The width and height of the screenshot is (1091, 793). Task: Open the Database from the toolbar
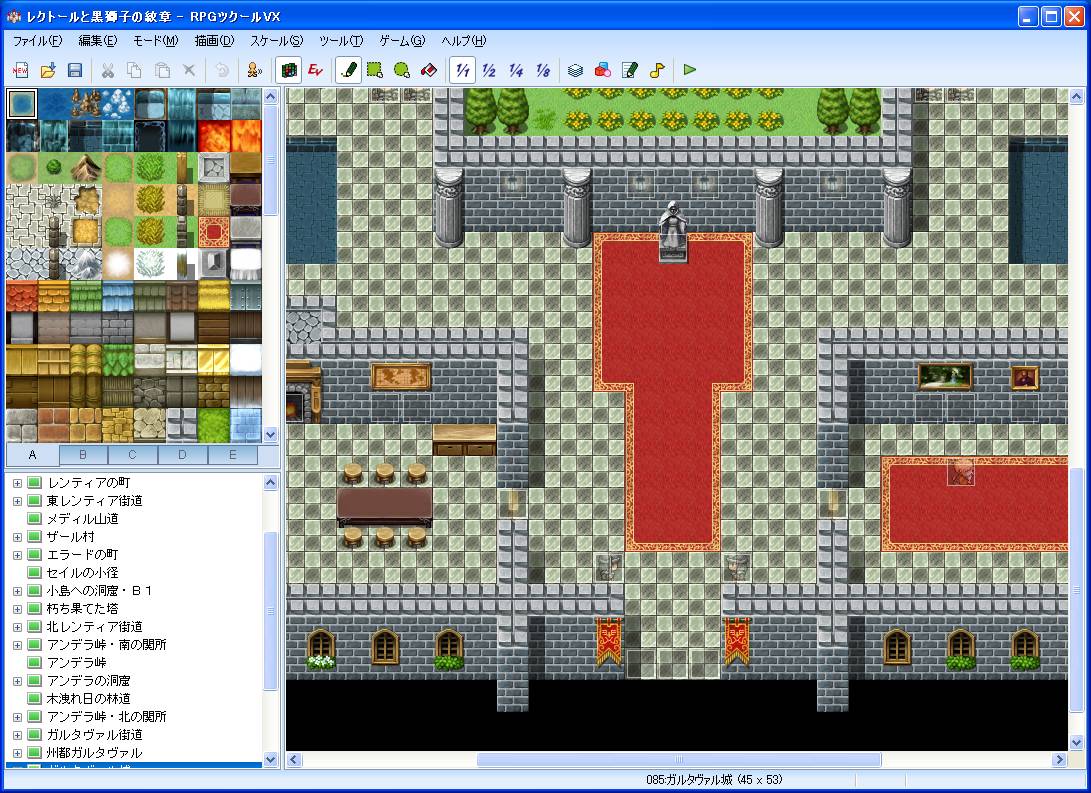tap(575, 70)
